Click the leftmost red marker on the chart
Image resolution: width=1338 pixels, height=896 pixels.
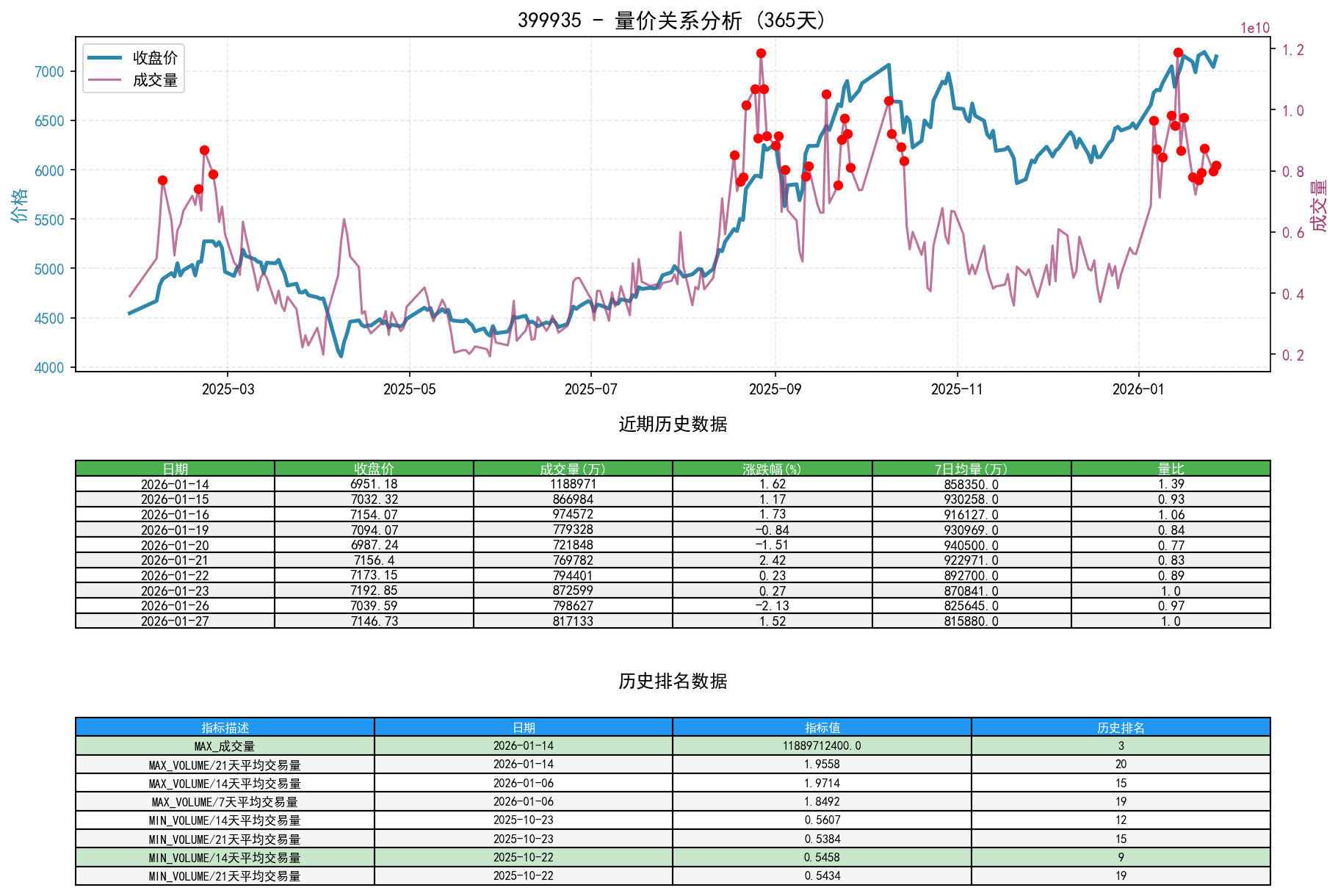tap(162, 179)
